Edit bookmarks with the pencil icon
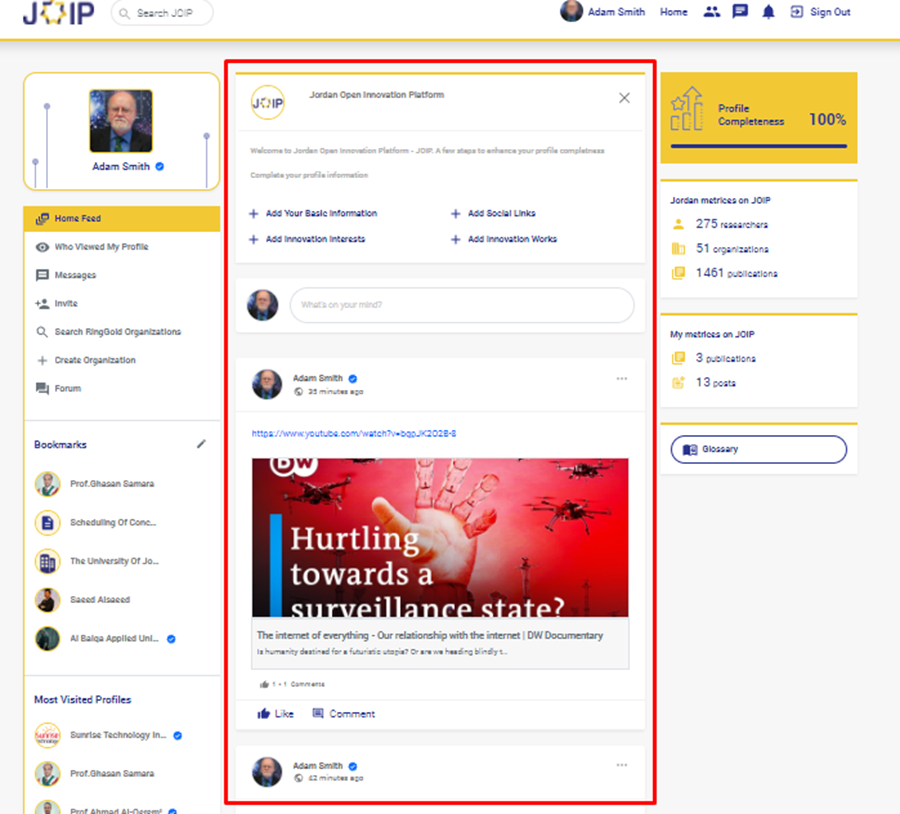900x814 pixels. click(201, 444)
